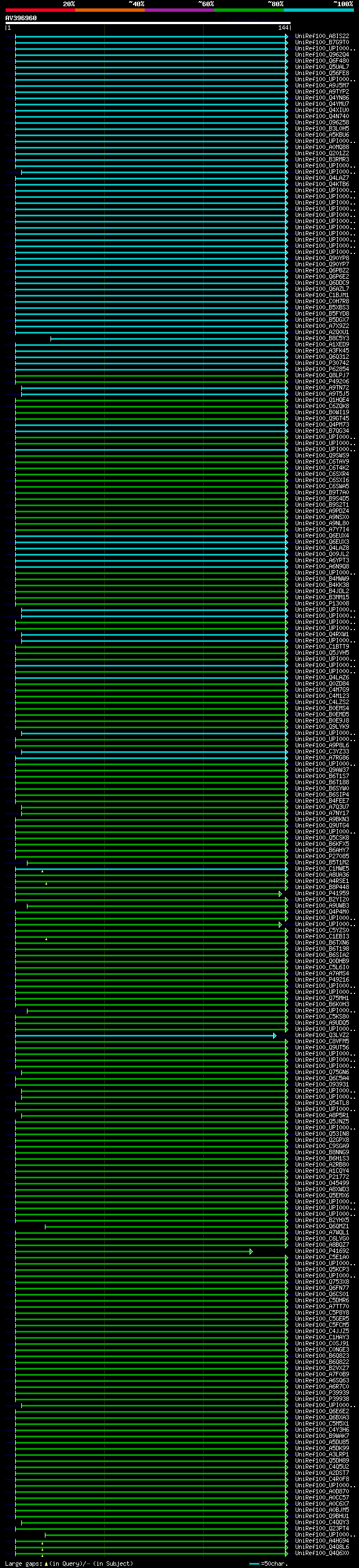The image size is (359, 1568).
Task: Select the hit UniRef100_P41692
Action: [x=323, y=1251]
